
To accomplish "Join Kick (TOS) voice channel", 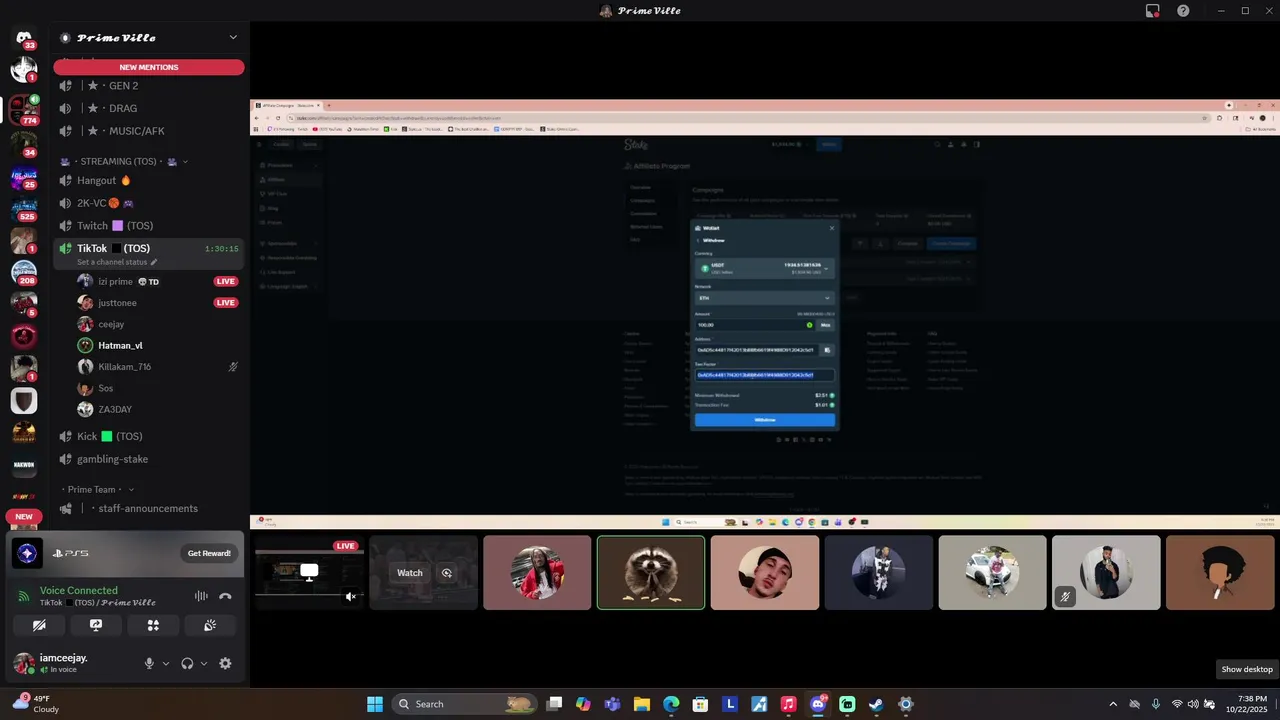I will coord(149,436).
